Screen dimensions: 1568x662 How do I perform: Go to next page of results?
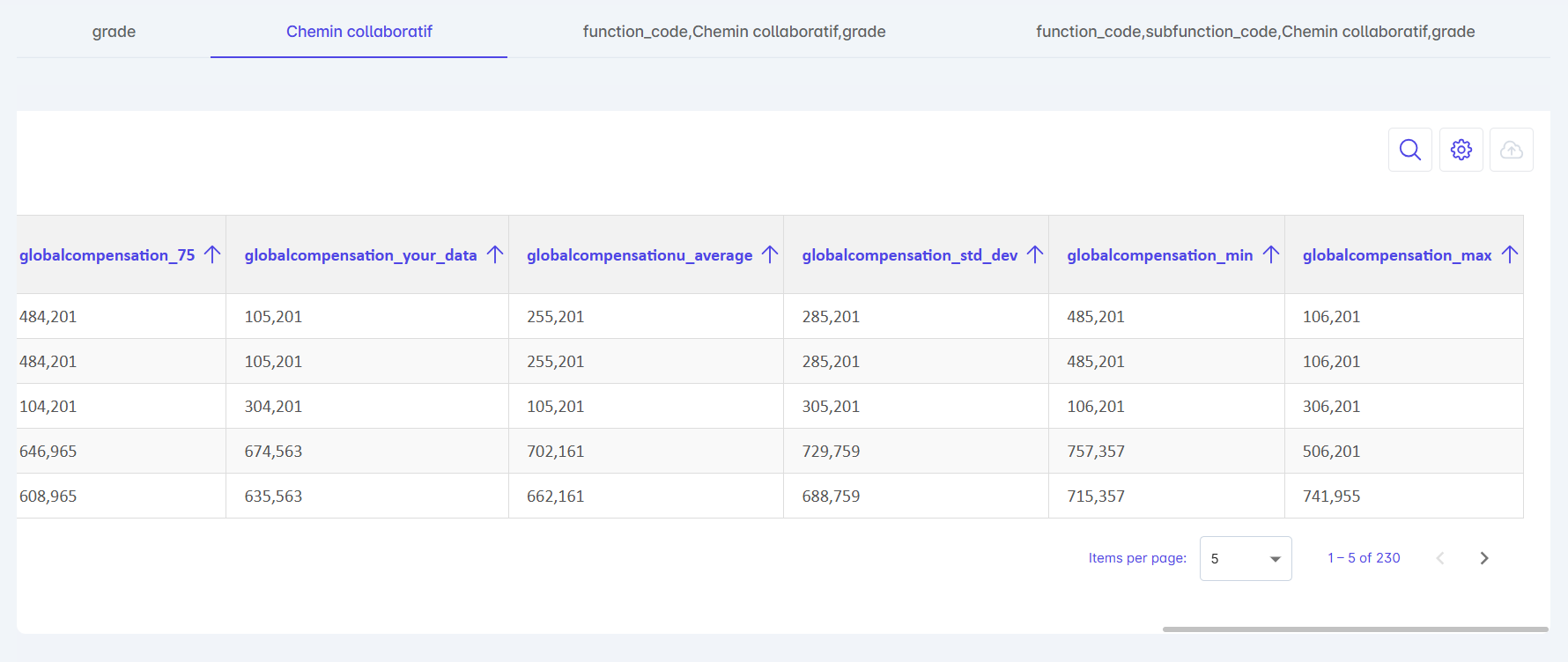1484,558
